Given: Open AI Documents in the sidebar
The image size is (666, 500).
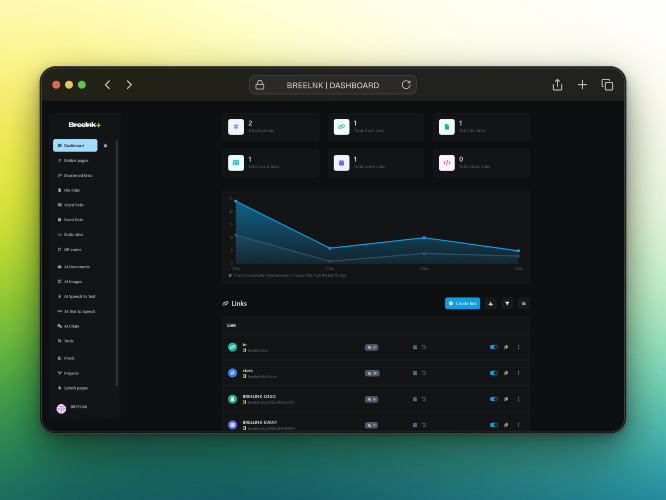Looking at the screenshot, I should click(x=74, y=267).
